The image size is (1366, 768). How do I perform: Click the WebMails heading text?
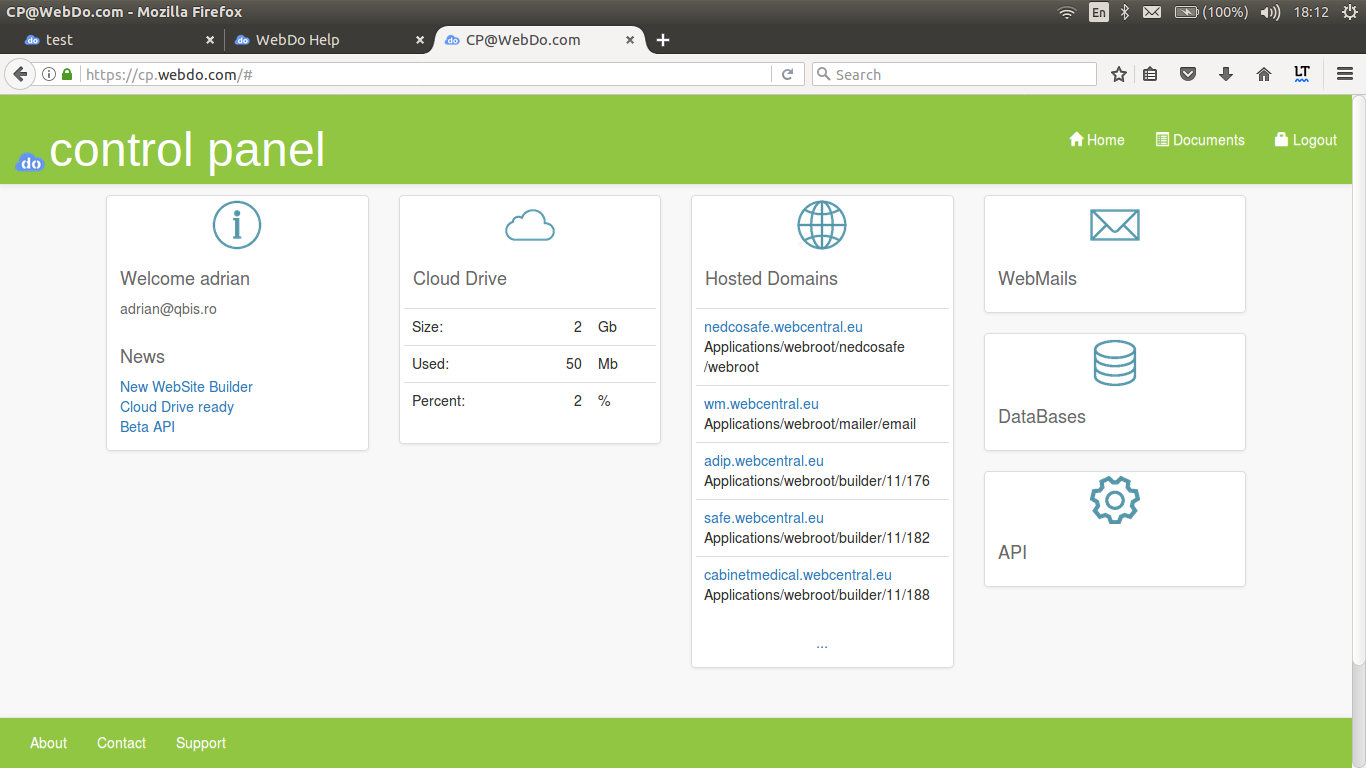click(x=1037, y=279)
